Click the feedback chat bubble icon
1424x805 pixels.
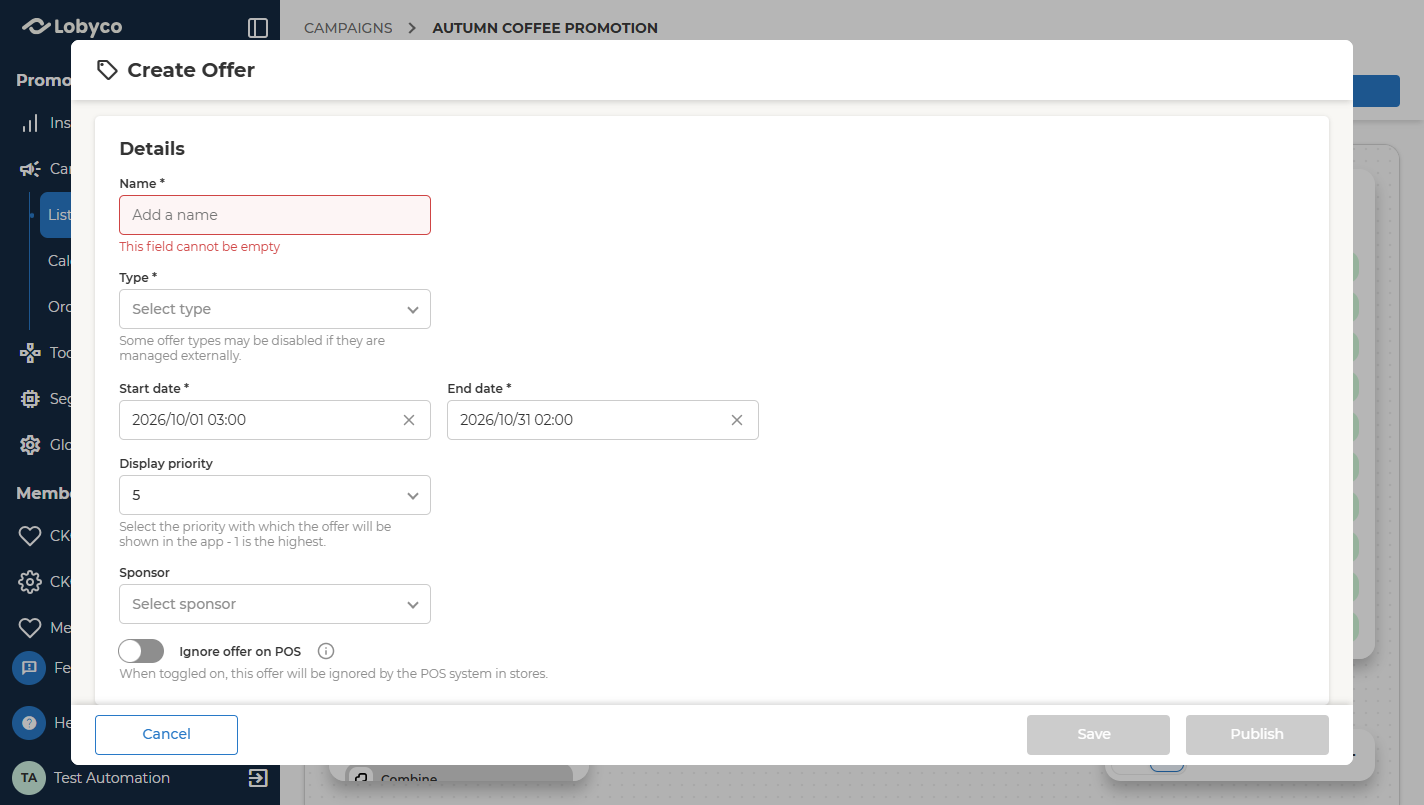(29, 667)
